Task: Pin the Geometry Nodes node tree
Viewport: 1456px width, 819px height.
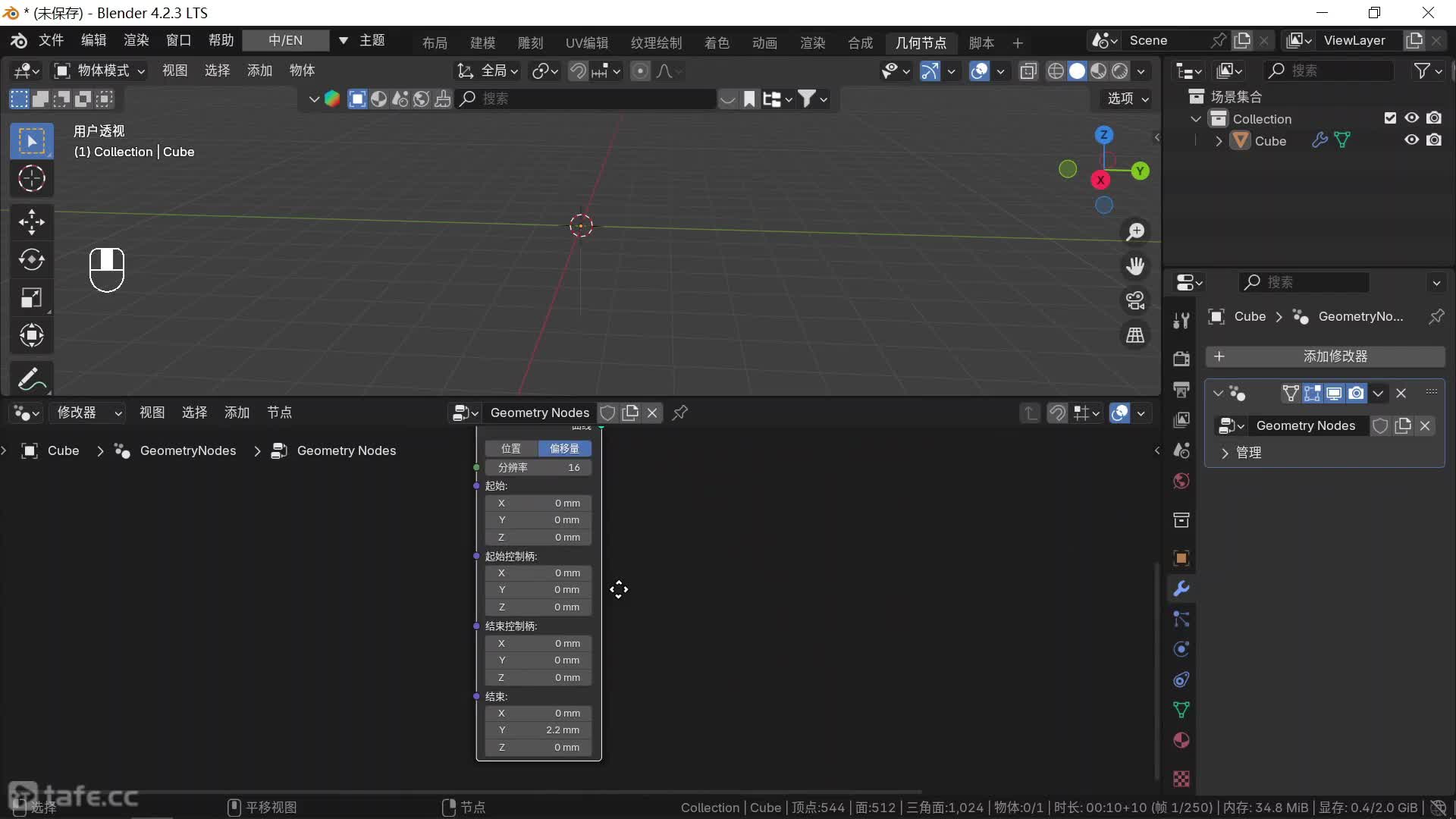Action: point(680,413)
